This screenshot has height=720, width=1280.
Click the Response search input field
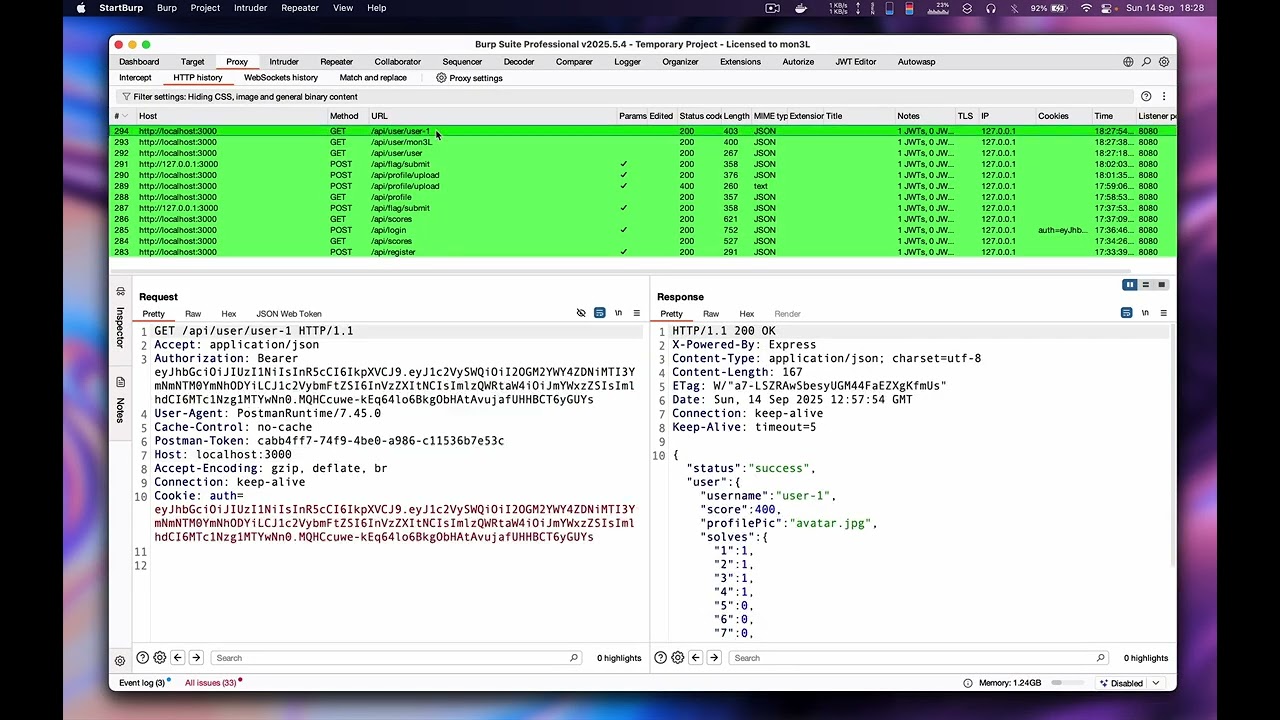coord(918,658)
